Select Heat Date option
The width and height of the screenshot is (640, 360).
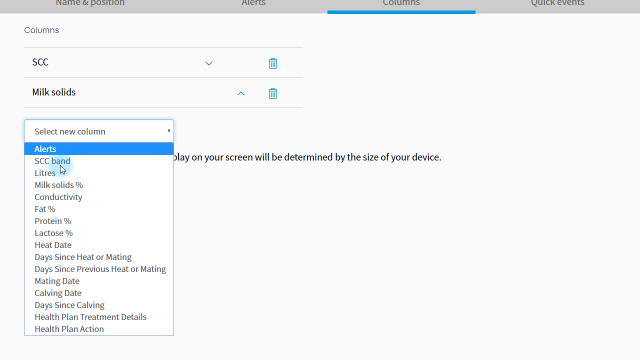click(x=99, y=245)
